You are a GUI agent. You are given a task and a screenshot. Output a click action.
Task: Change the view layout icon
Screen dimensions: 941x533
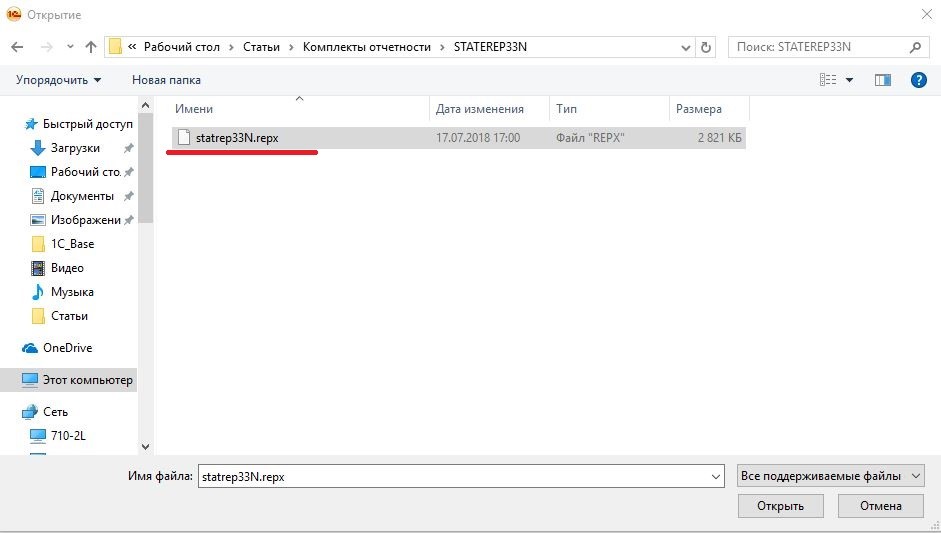pyautogui.click(x=828, y=80)
